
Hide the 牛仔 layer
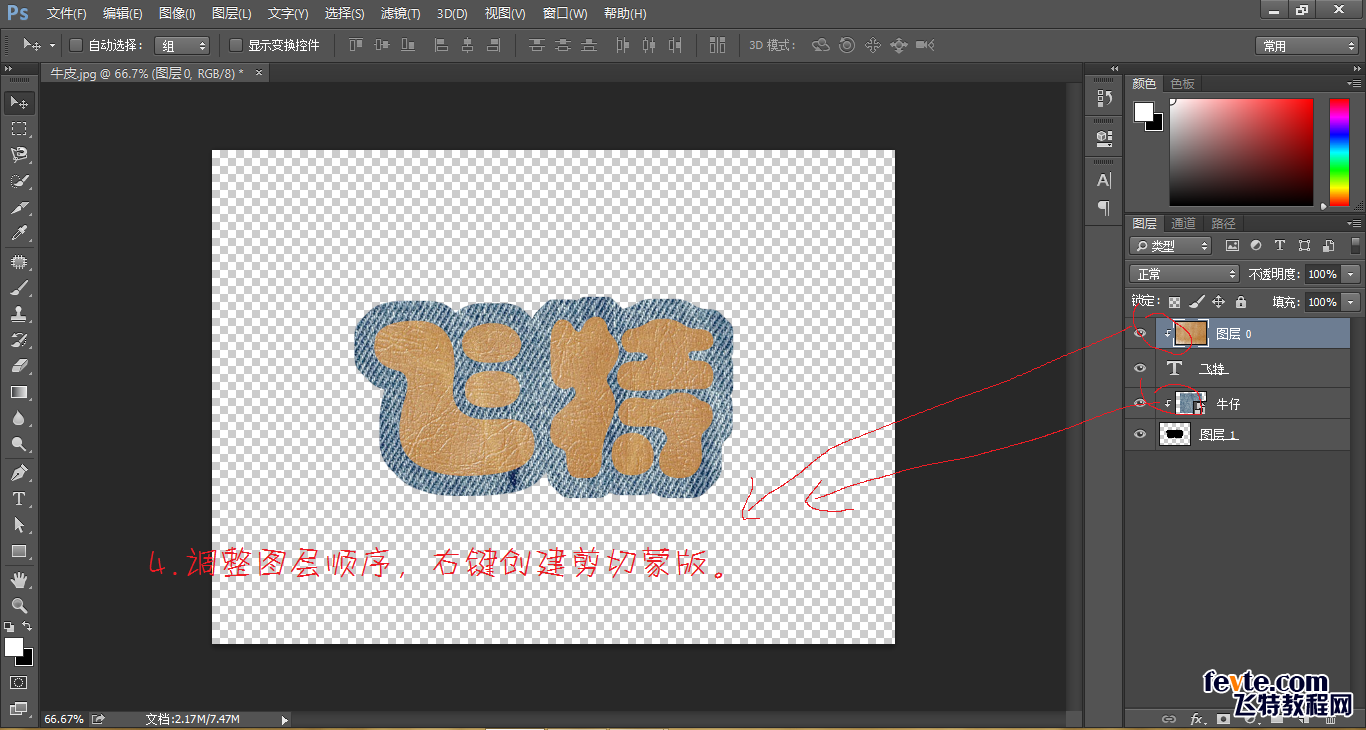(1140, 403)
